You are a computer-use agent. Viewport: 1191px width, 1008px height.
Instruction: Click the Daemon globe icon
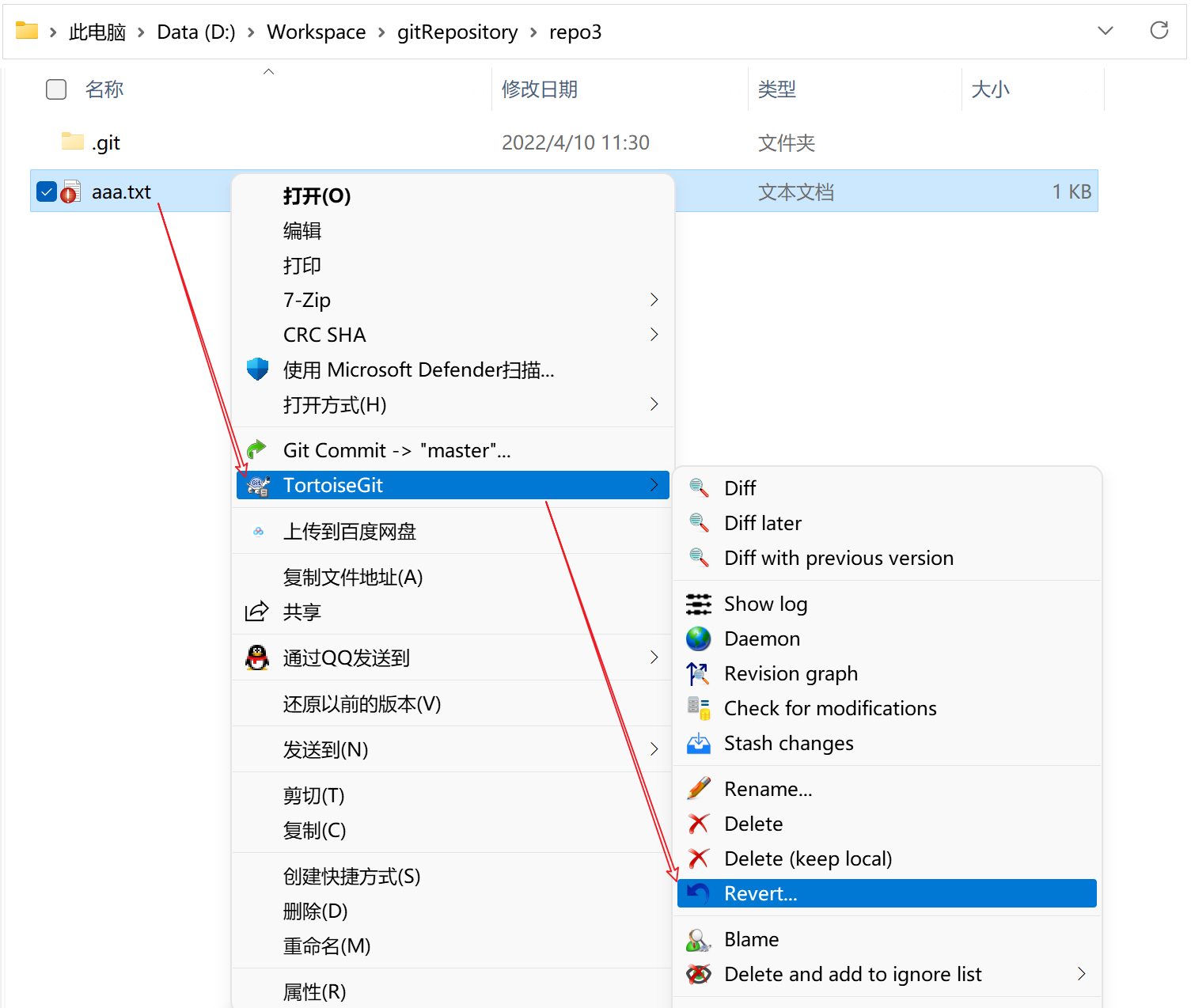[698, 639]
